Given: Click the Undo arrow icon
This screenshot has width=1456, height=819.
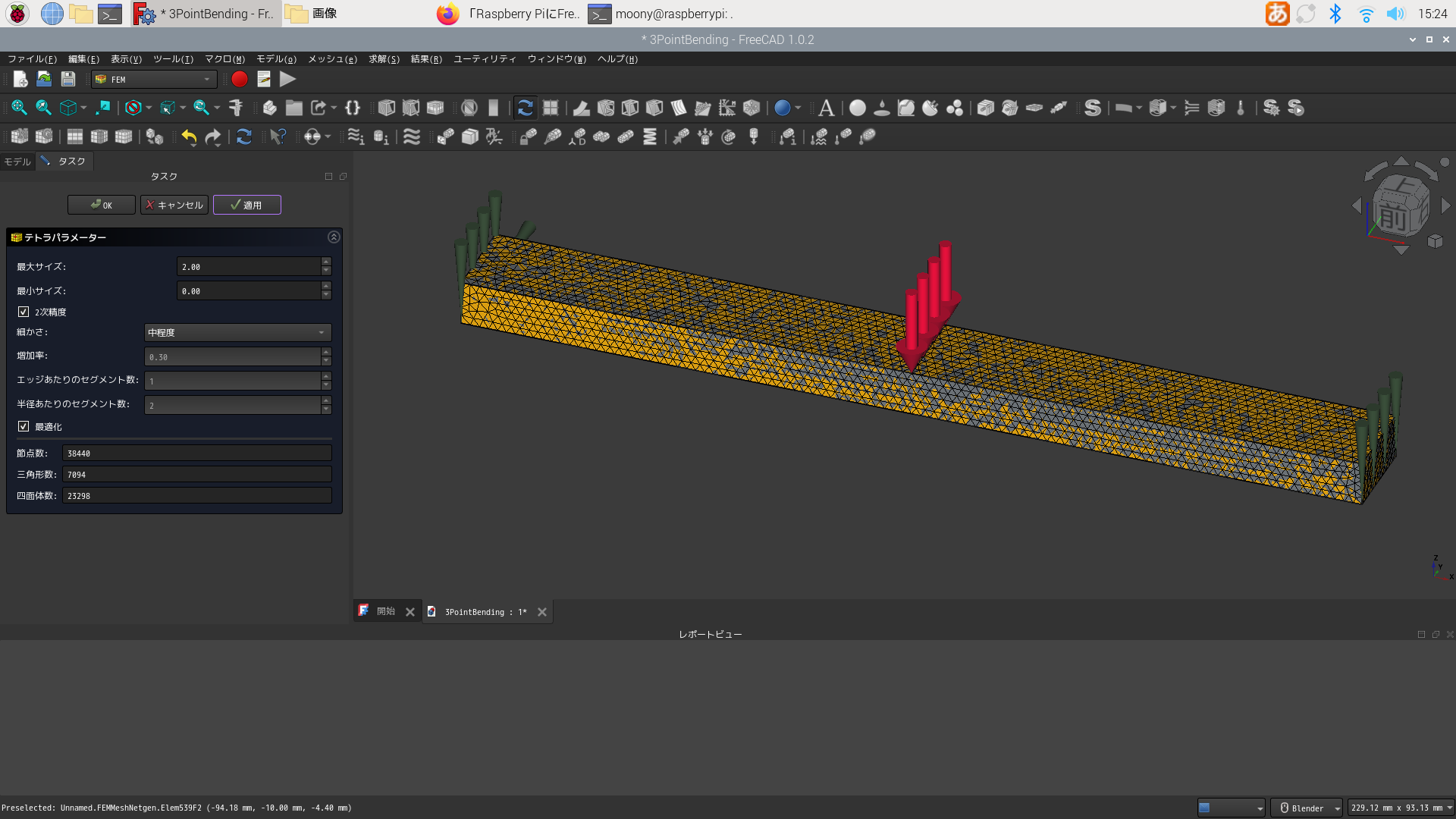Looking at the screenshot, I should tap(189, 136).
